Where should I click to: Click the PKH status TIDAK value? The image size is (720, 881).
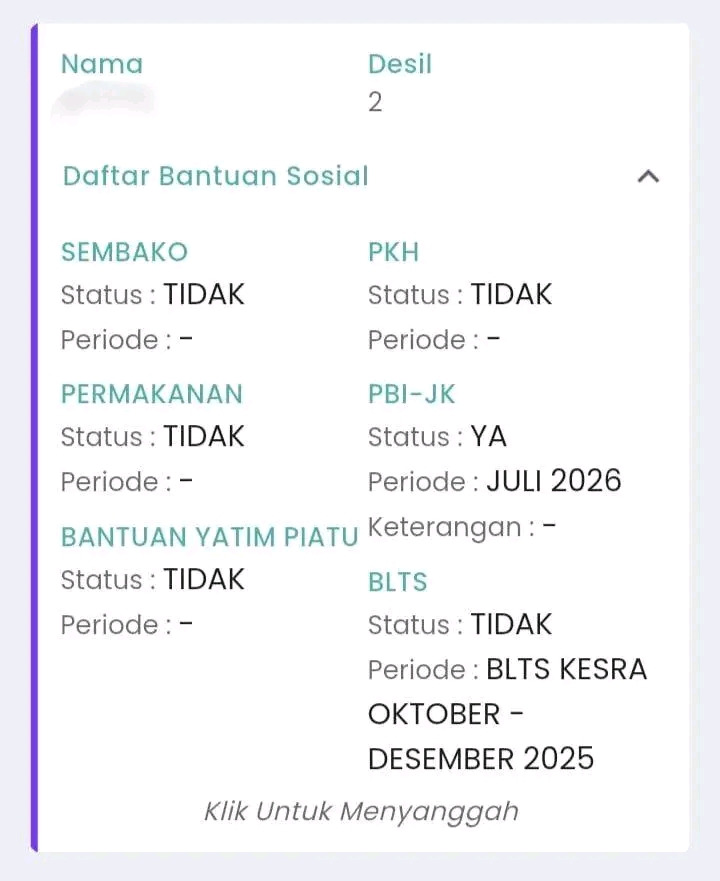511,294
